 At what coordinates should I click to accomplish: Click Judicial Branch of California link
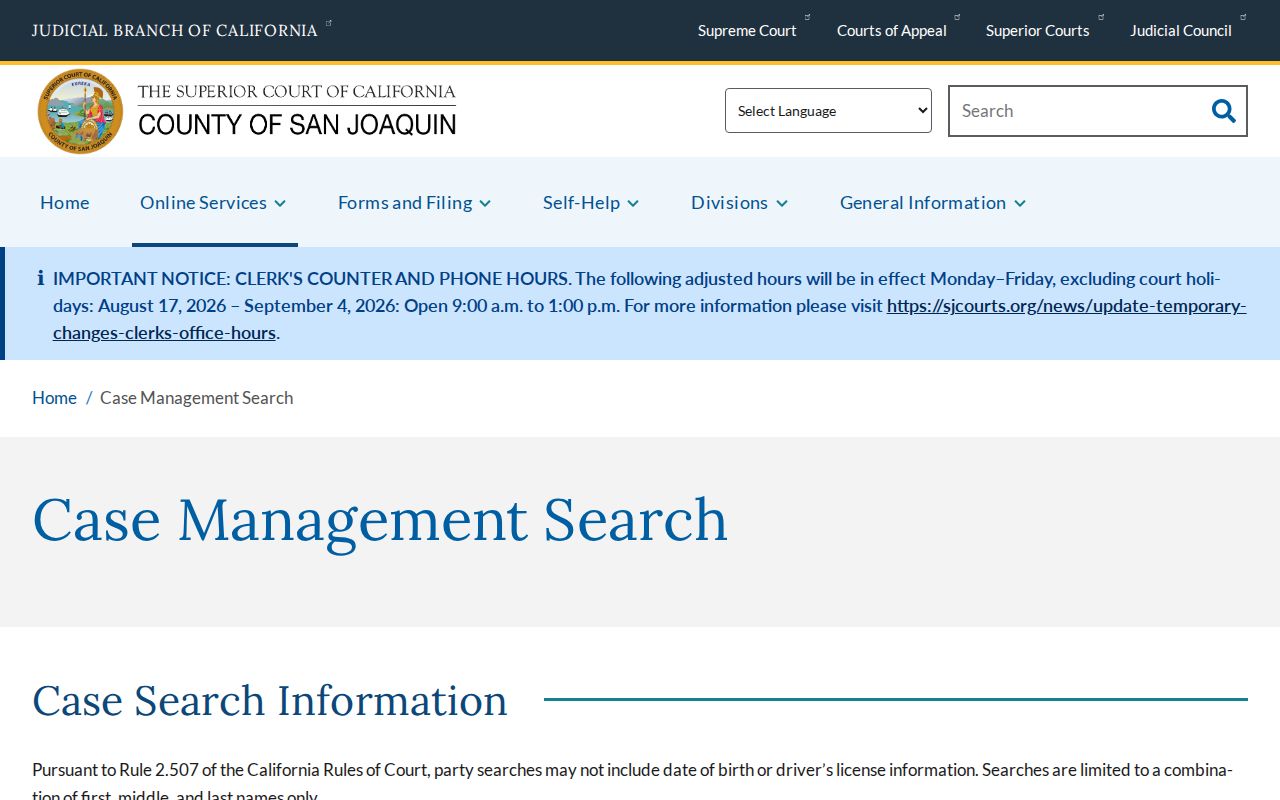tap(175, 30)
